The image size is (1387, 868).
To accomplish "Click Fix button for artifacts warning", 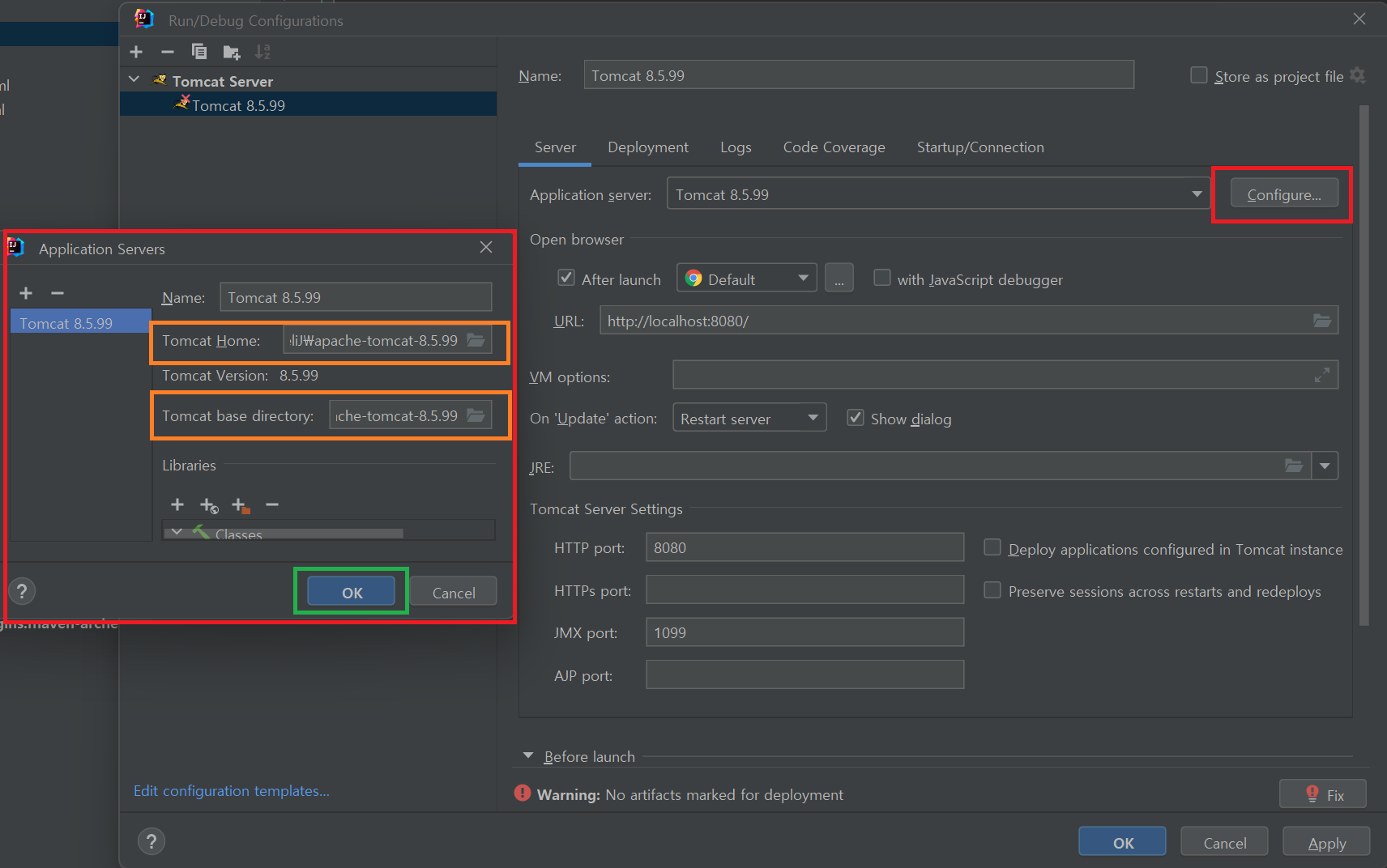I will (1323, 794).
